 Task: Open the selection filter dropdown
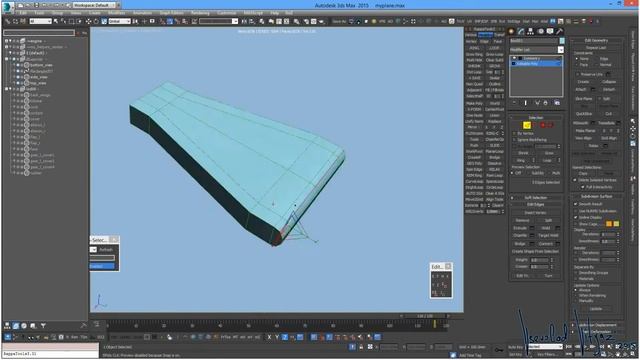40,21
